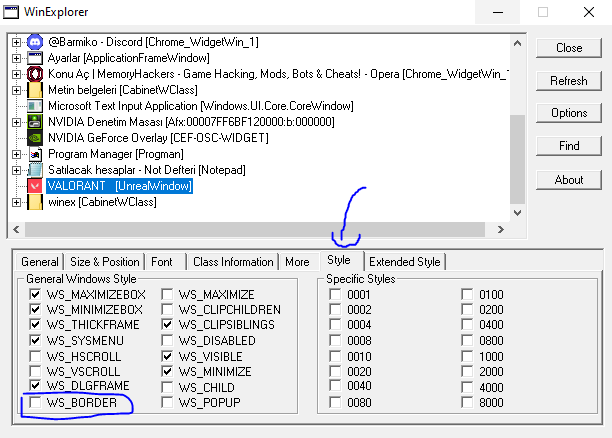Expand the @Barmiko Discord tree node

(16, 42)
